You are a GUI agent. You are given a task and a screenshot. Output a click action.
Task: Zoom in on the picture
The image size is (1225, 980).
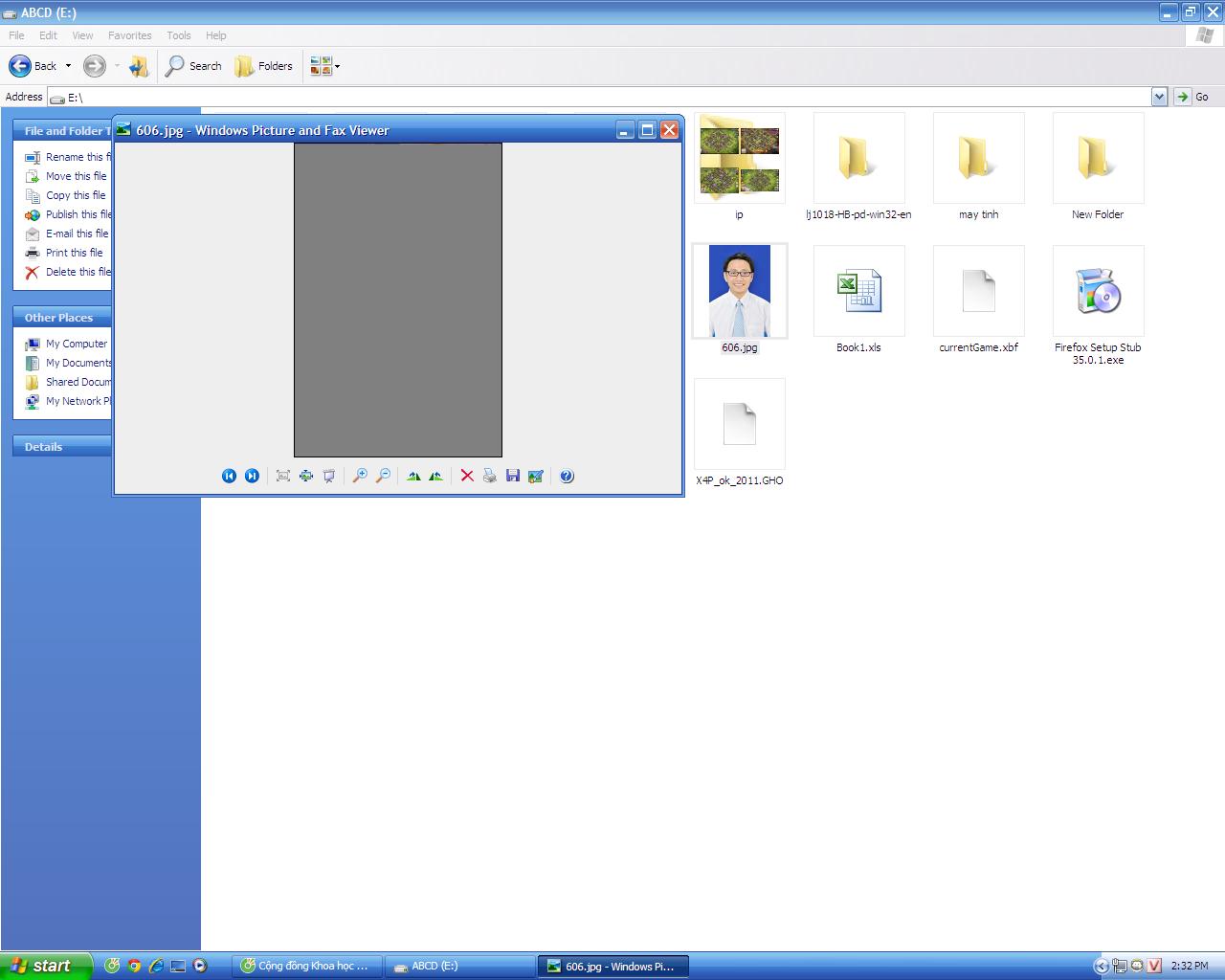coord(360,476)
